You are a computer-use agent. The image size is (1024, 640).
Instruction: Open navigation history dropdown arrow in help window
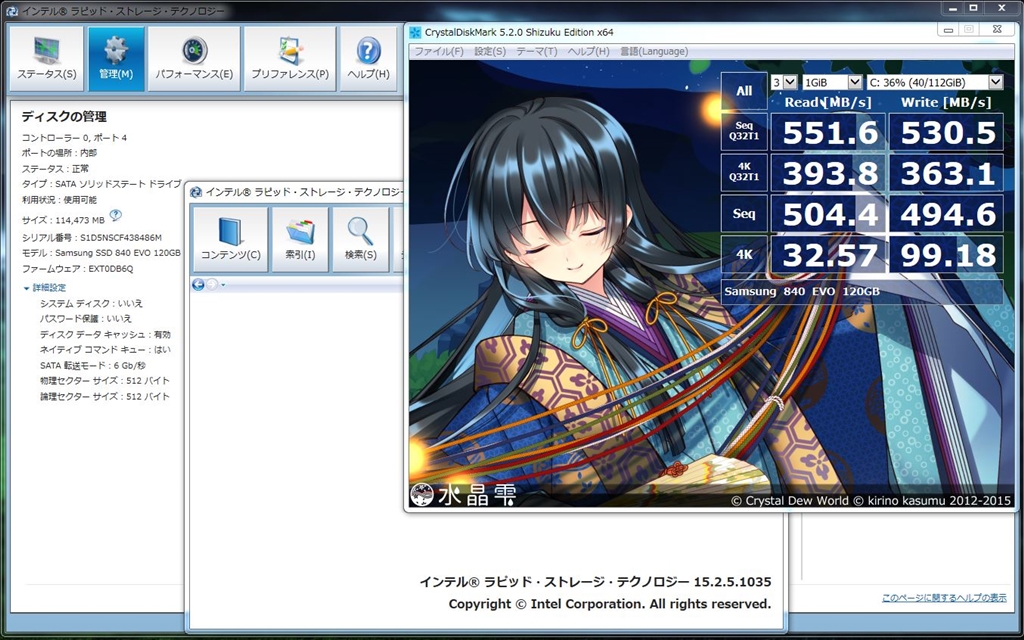pyautogui.click(x=223, y=285)
